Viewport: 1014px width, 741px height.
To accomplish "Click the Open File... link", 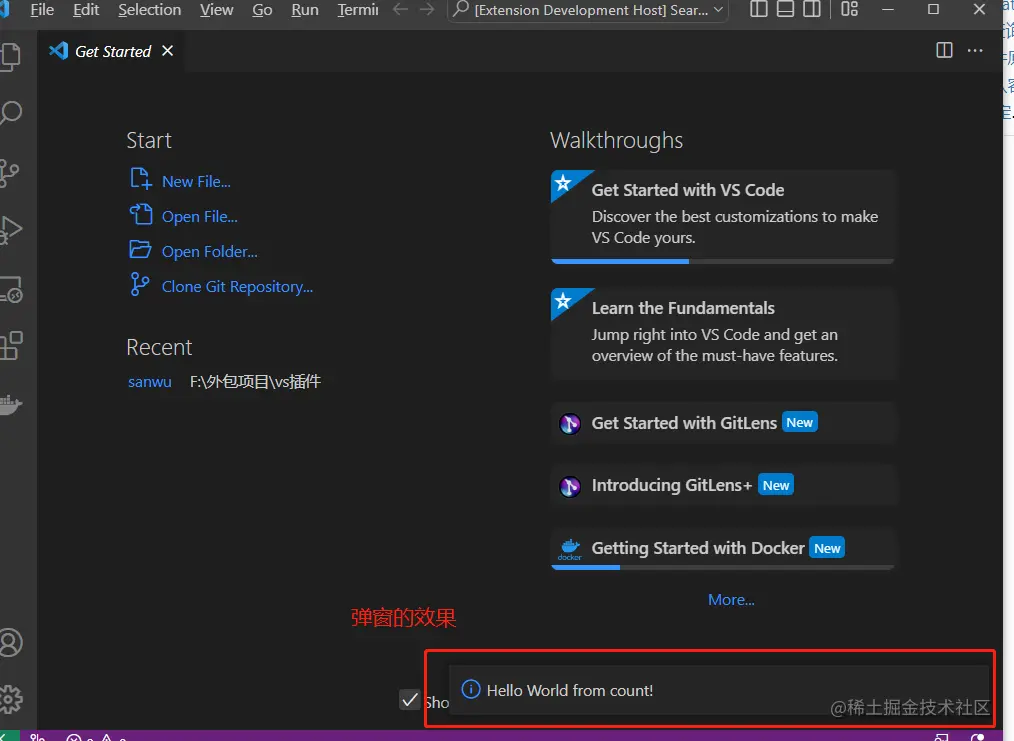I will [199, 217].
